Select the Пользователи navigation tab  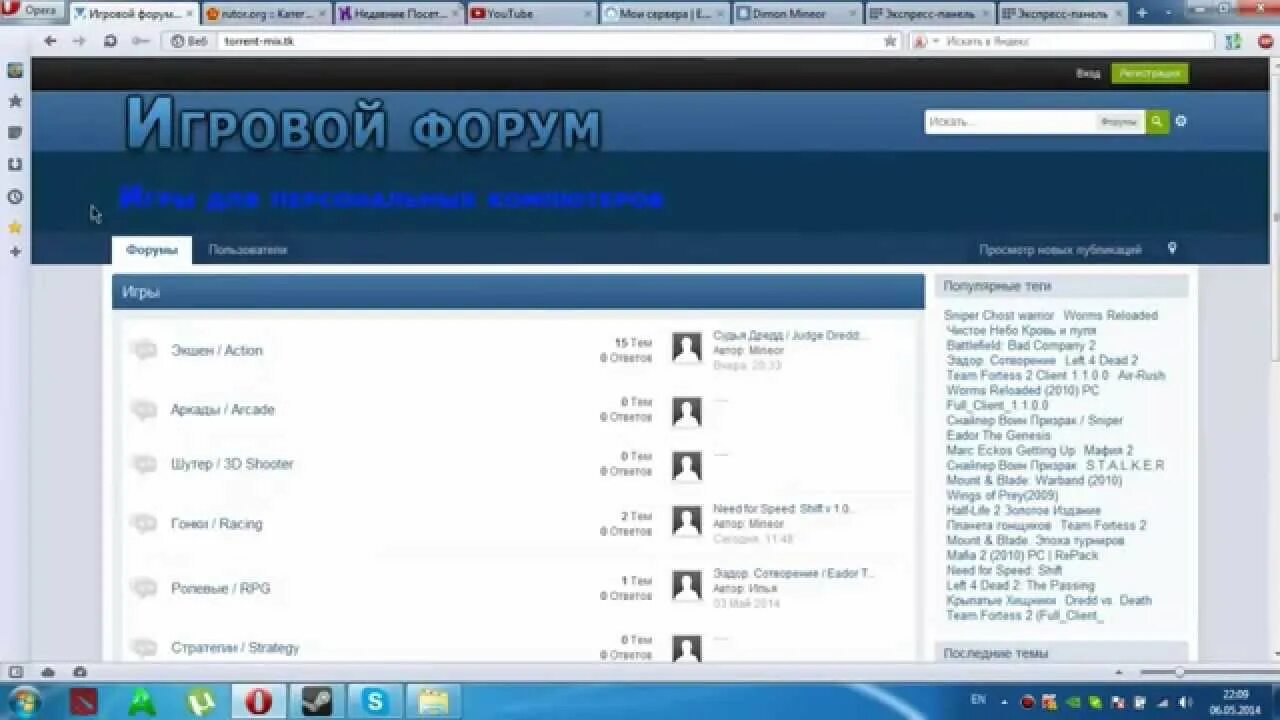[248, 250]
